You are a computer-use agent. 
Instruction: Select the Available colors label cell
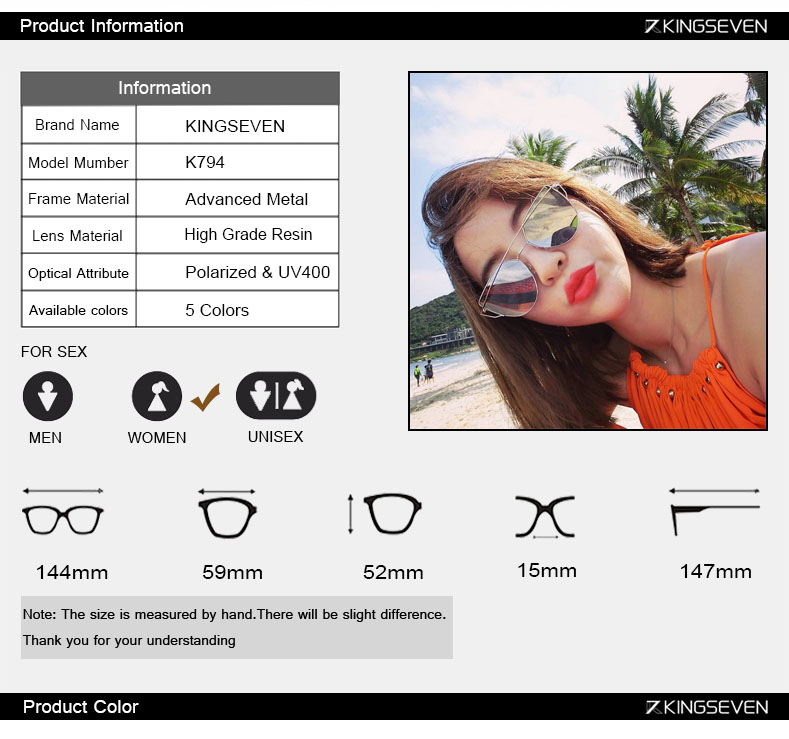[78, 309]
